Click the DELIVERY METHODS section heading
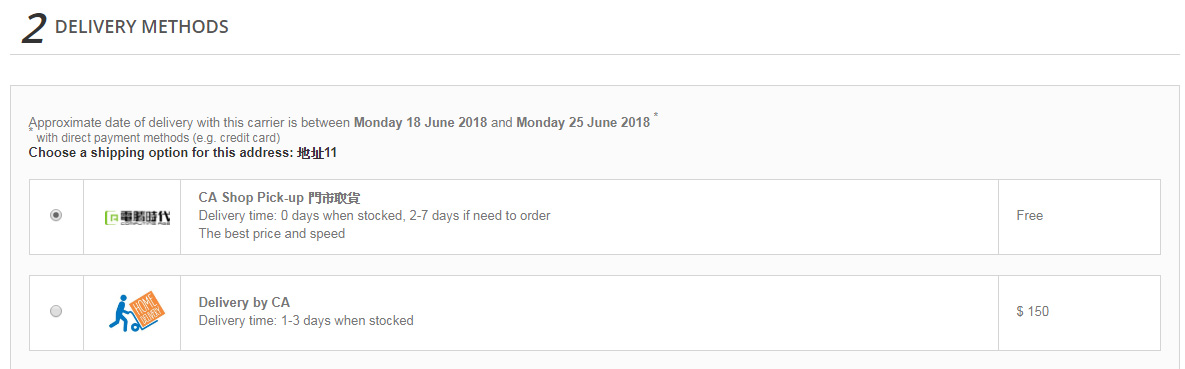The width and height of the screenshot is (1185, 369). point(142,27)
